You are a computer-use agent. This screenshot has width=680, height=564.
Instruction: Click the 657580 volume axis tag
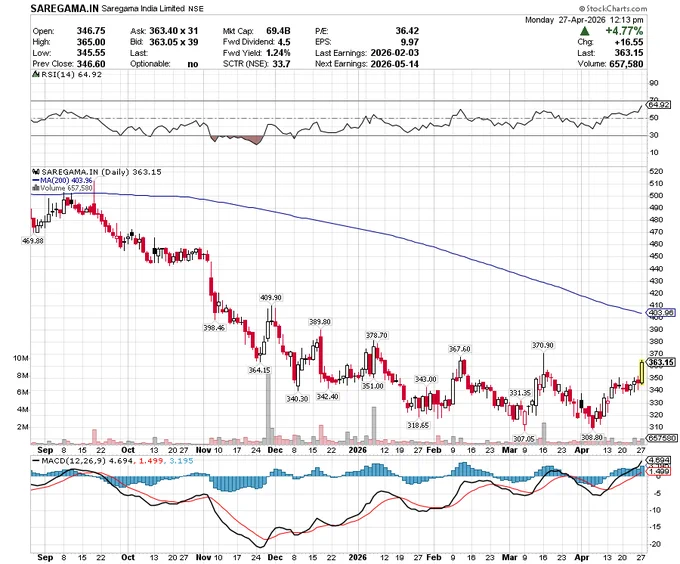[661, 438]
